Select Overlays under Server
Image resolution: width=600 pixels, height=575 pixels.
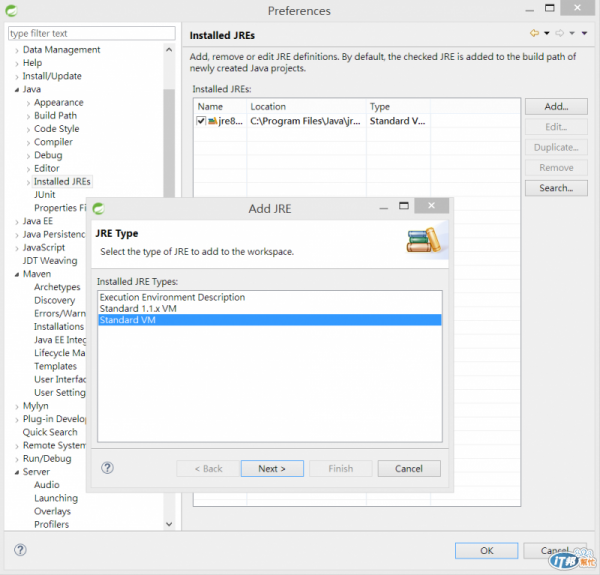[52, 511]
